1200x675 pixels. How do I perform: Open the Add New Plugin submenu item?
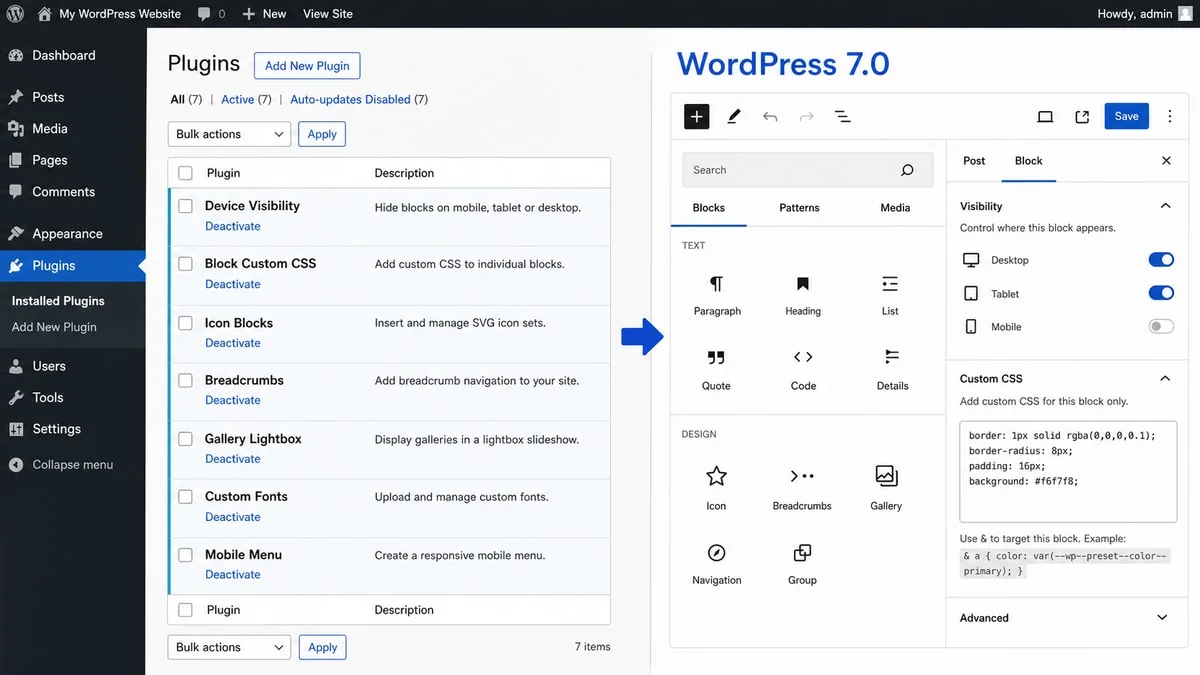54,327
